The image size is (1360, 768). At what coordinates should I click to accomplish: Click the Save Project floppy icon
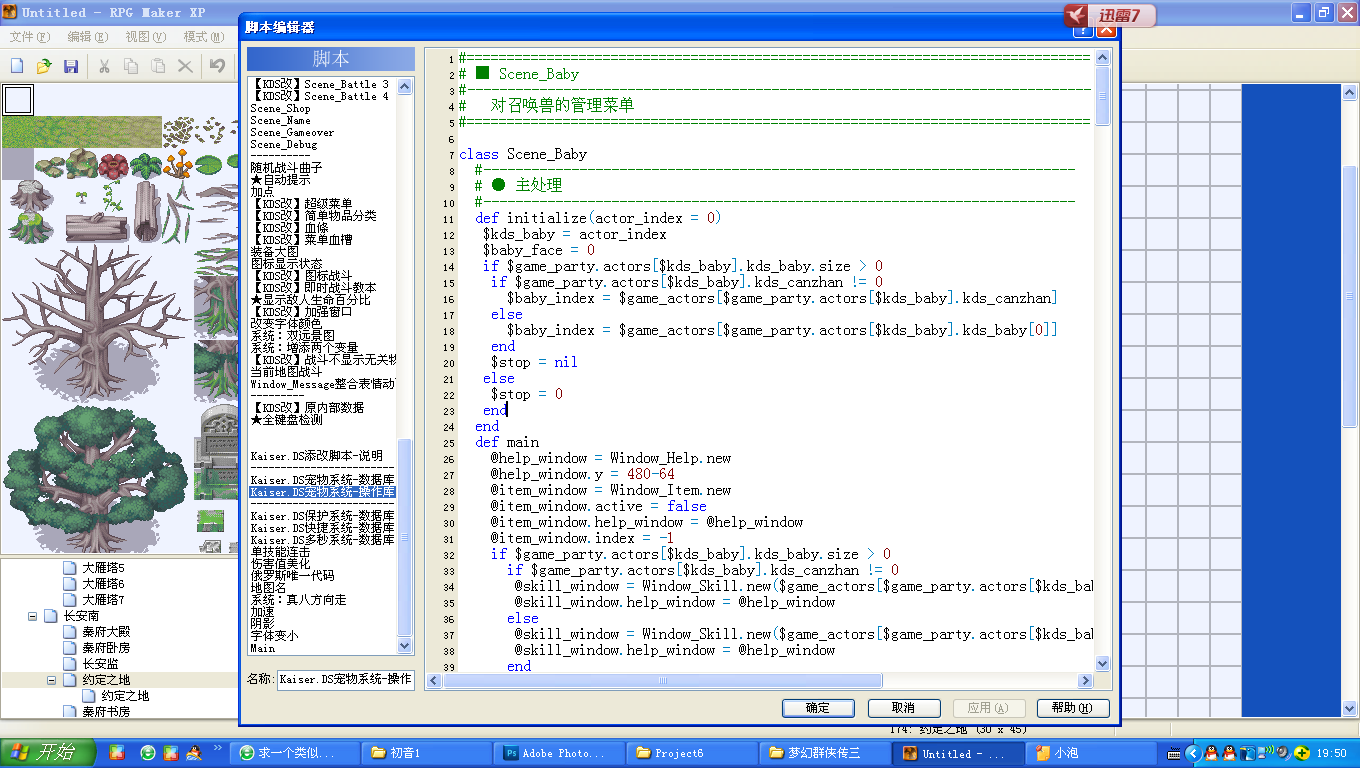tap(71, 66)
